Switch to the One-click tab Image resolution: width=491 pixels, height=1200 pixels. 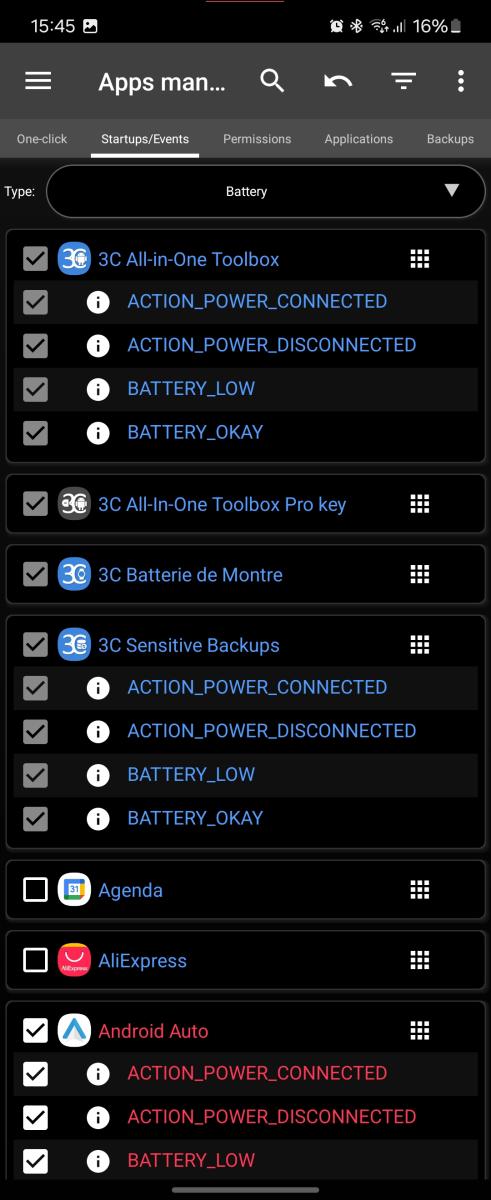coord(42,139)
